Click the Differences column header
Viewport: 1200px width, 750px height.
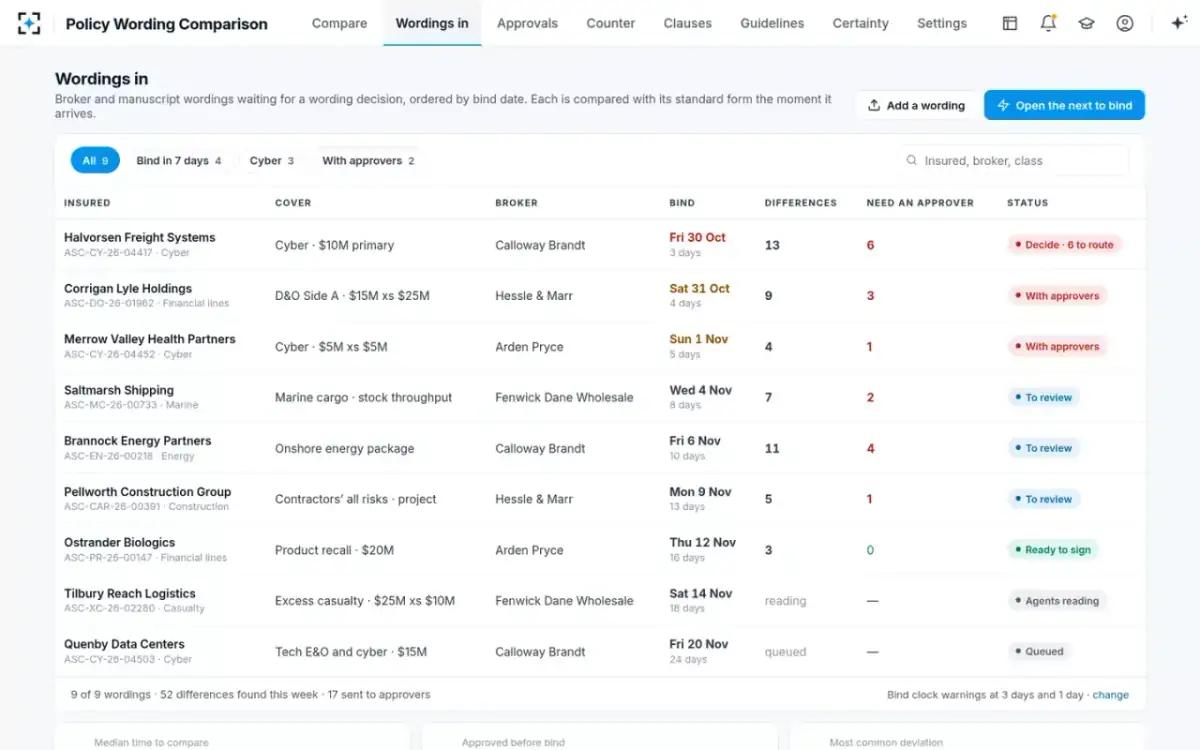(x=800, y=203)
